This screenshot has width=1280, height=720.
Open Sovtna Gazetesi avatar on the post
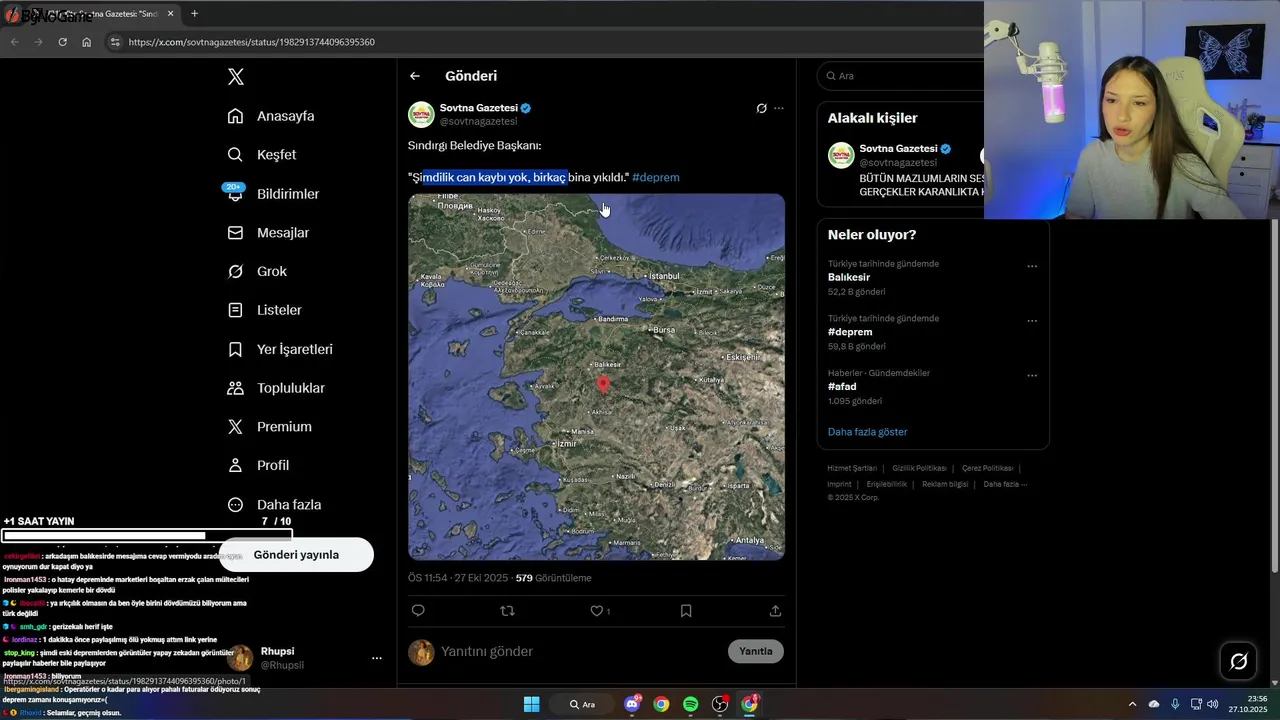pyautogui.click(x=421, y=114)
